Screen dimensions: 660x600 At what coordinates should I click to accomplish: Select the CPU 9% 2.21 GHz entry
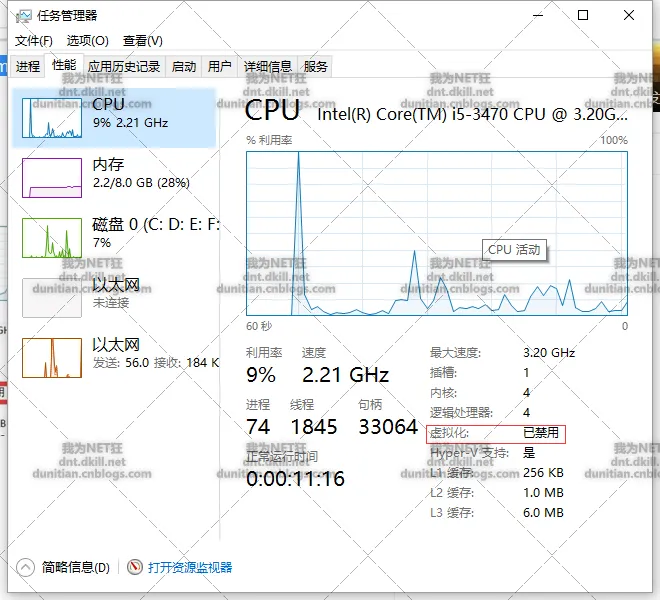coord(114,118)
